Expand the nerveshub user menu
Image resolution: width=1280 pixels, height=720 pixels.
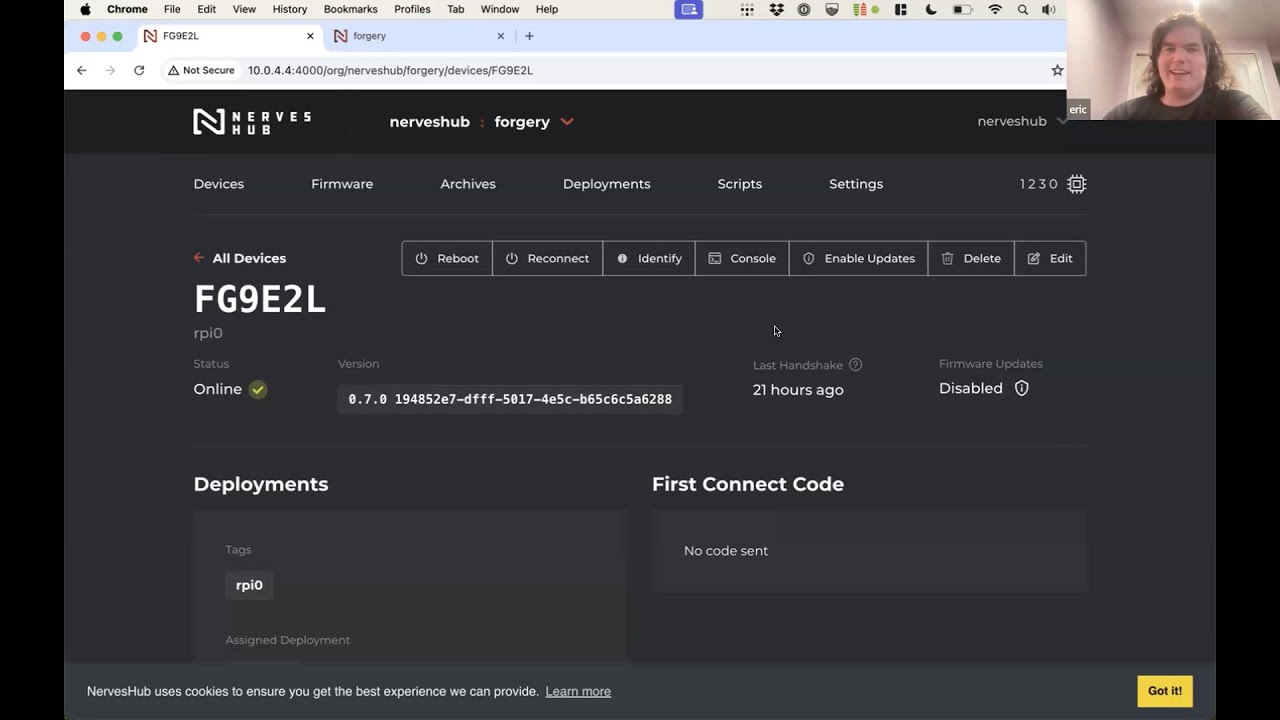(x=1022, y=121)
